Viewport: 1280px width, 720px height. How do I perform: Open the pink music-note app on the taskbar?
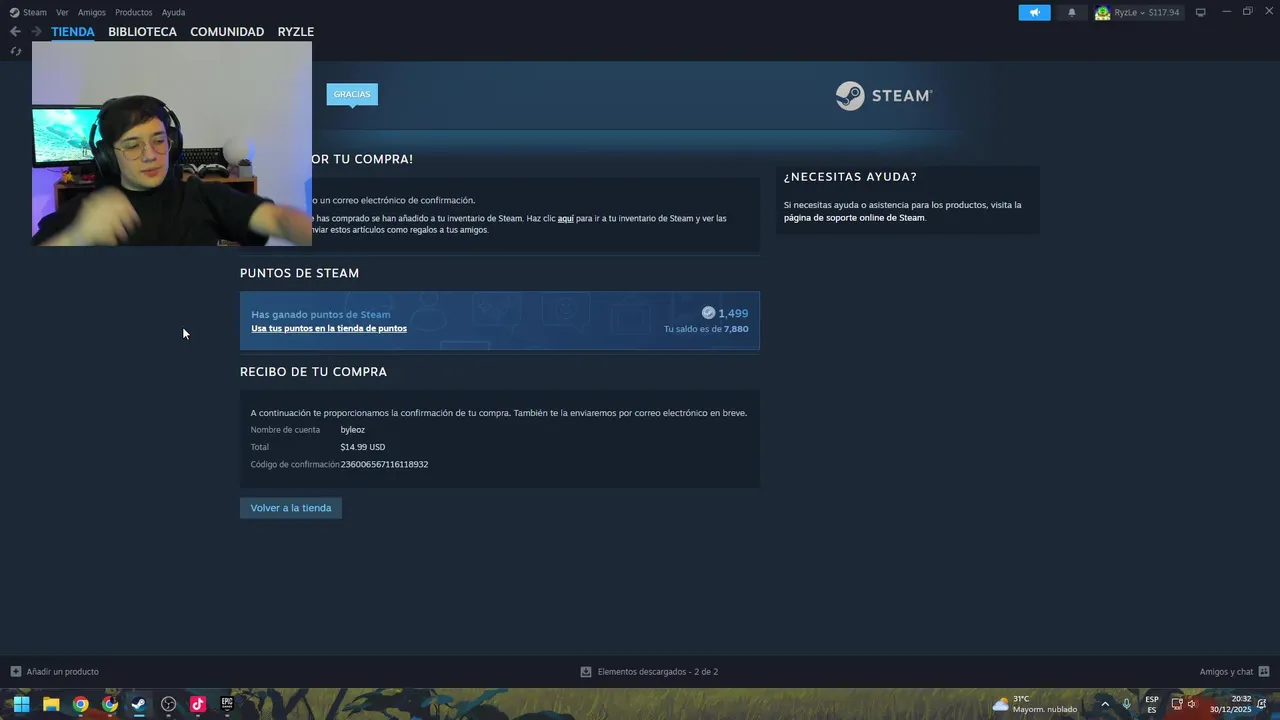pos(198,704)
